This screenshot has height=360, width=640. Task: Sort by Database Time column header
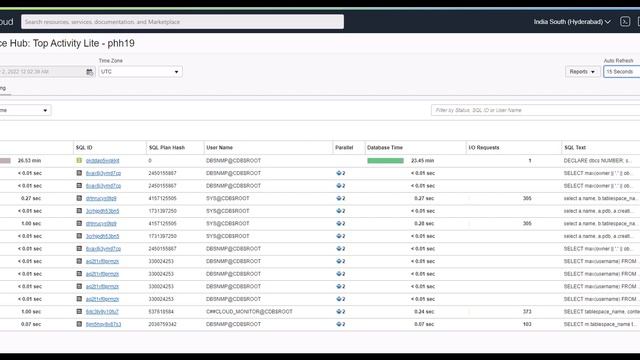pos(385,147)
